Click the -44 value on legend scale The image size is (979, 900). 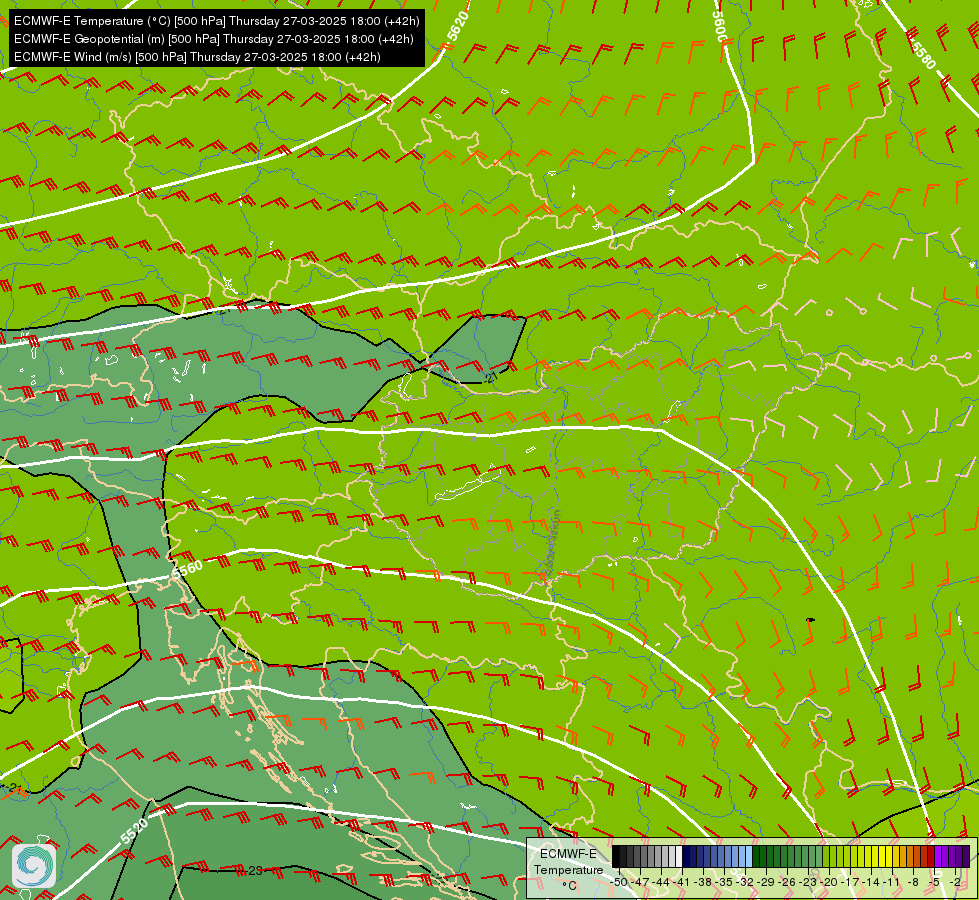click(x=661, y=882)
